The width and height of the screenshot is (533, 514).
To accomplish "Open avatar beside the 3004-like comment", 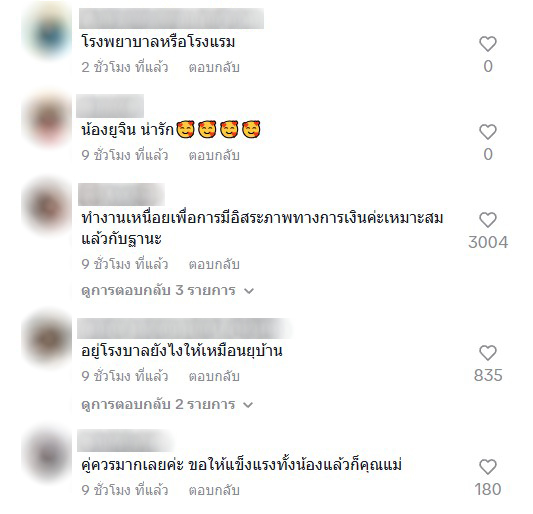I will click(x=48, y=206).
